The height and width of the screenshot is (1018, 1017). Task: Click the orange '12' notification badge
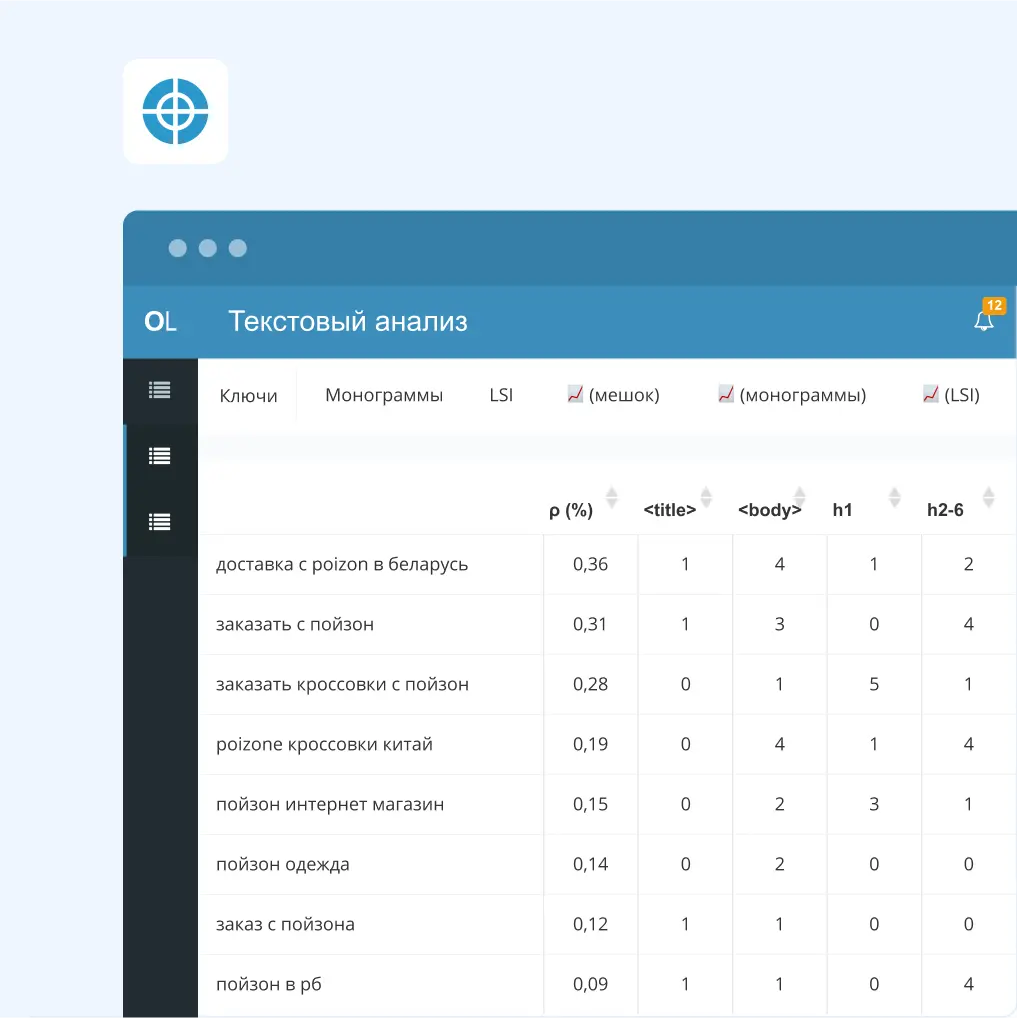coord(995,305)
